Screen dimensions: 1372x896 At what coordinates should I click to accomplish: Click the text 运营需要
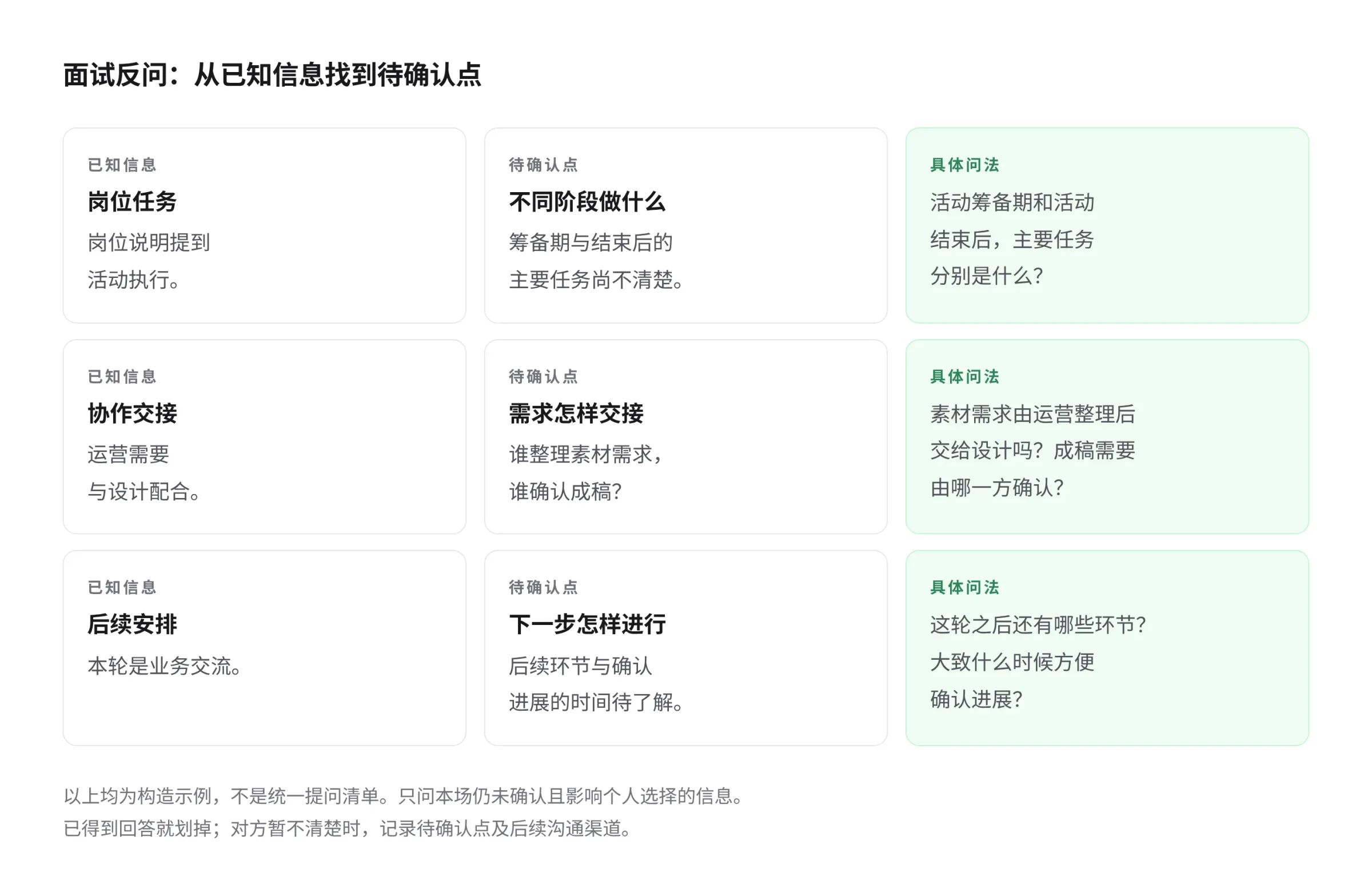click(x=129, y=455)
